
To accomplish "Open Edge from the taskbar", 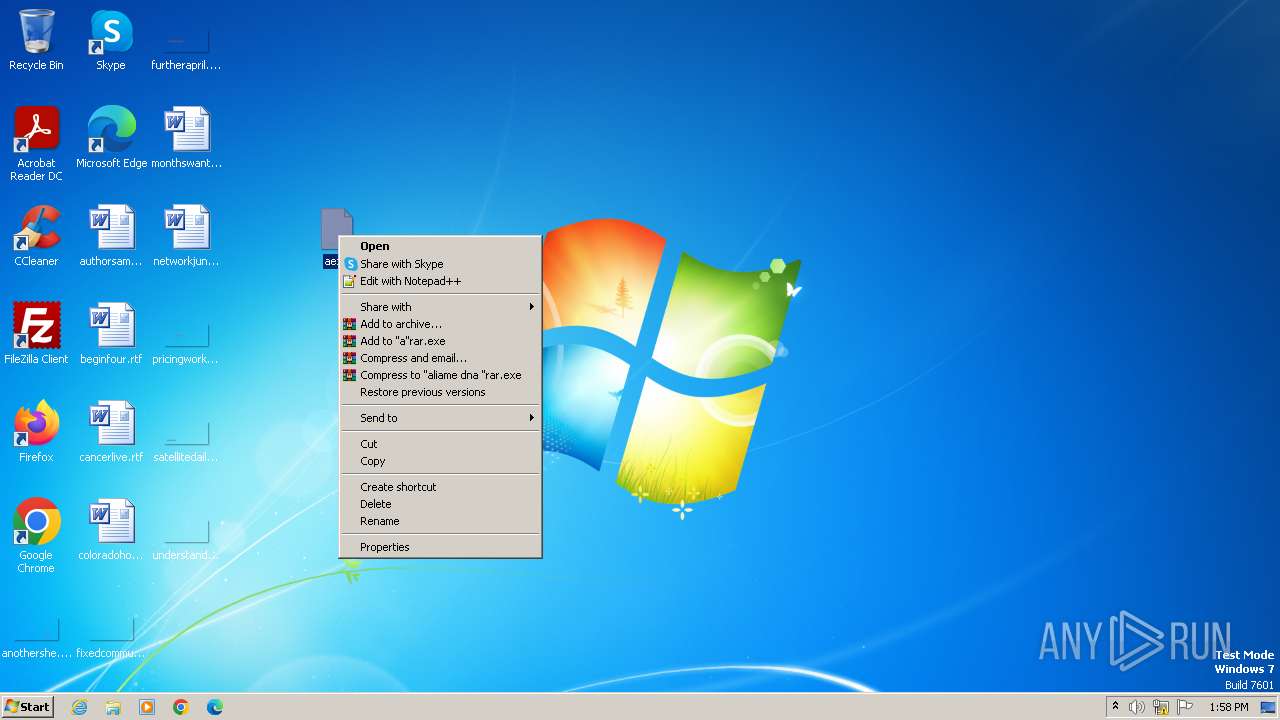I will point(215,707).
